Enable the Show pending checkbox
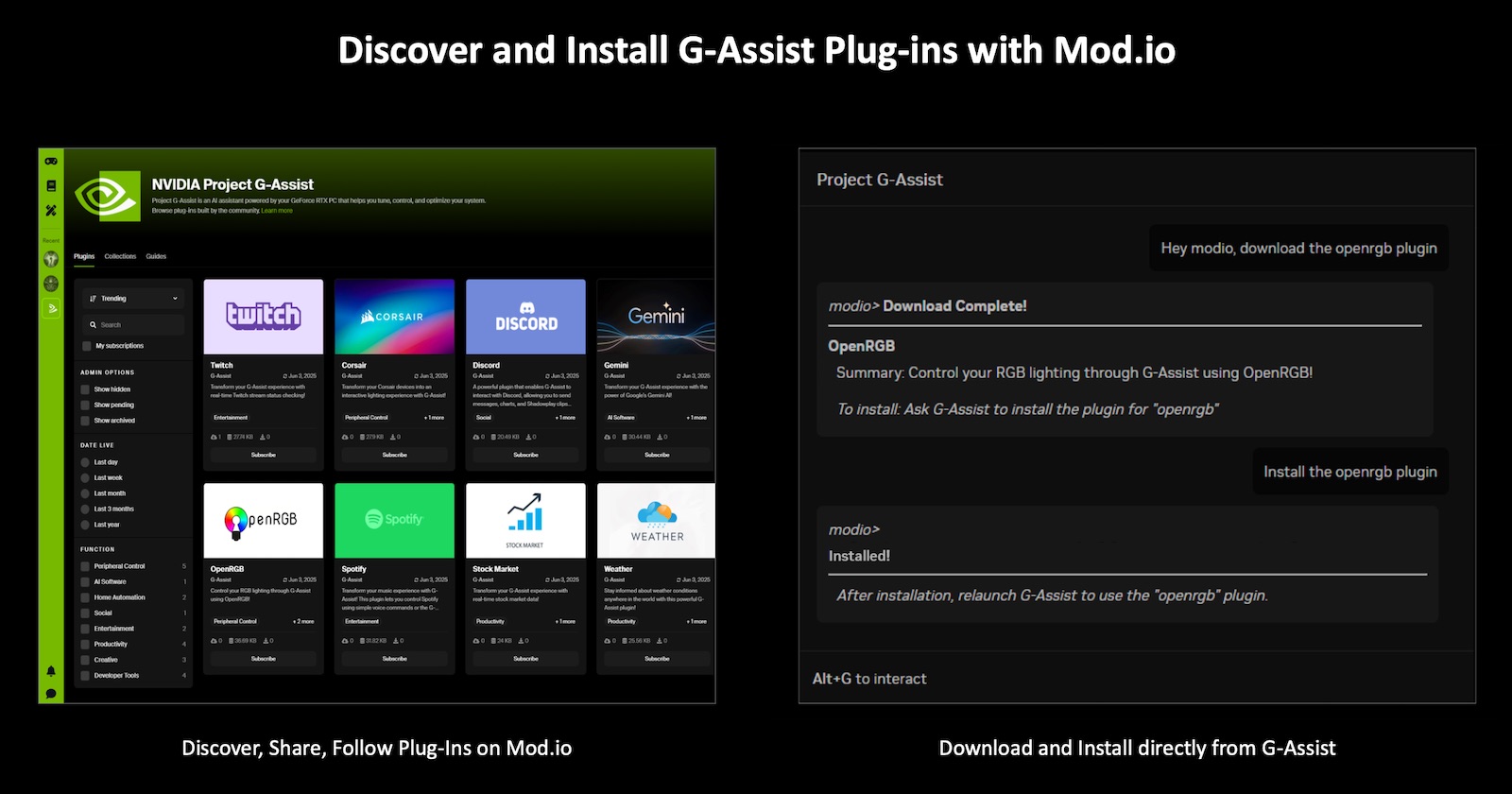Viewport: 1512px width, 794px height. 85,405
